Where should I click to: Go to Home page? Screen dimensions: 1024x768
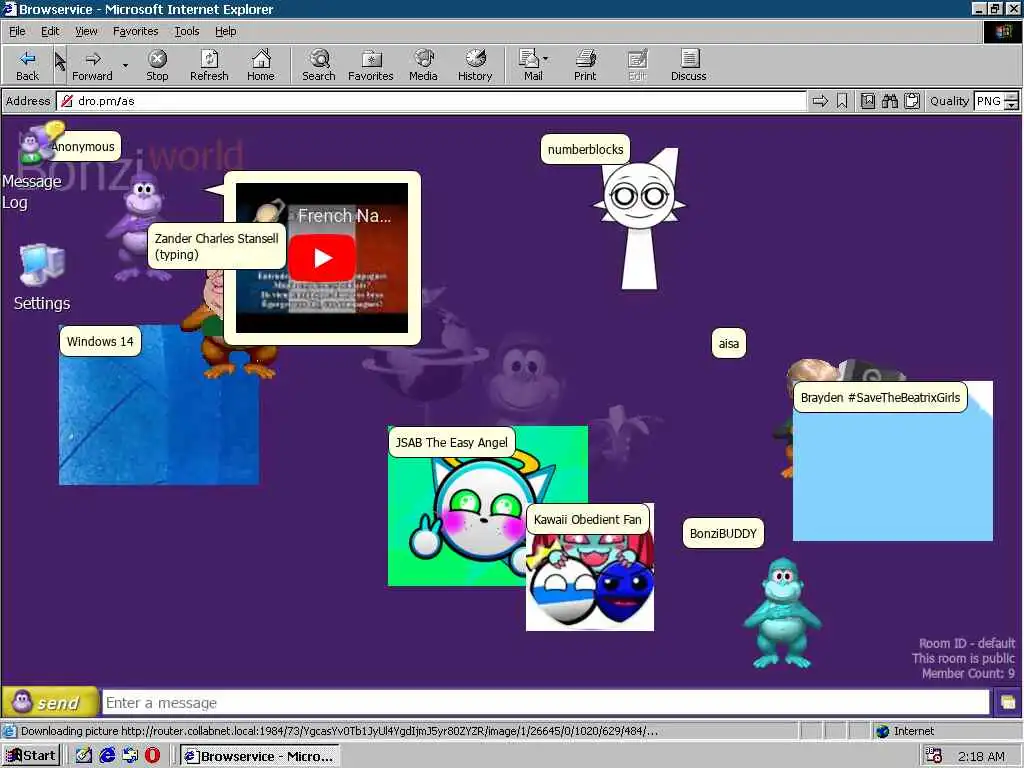click(x=261, y=65)
